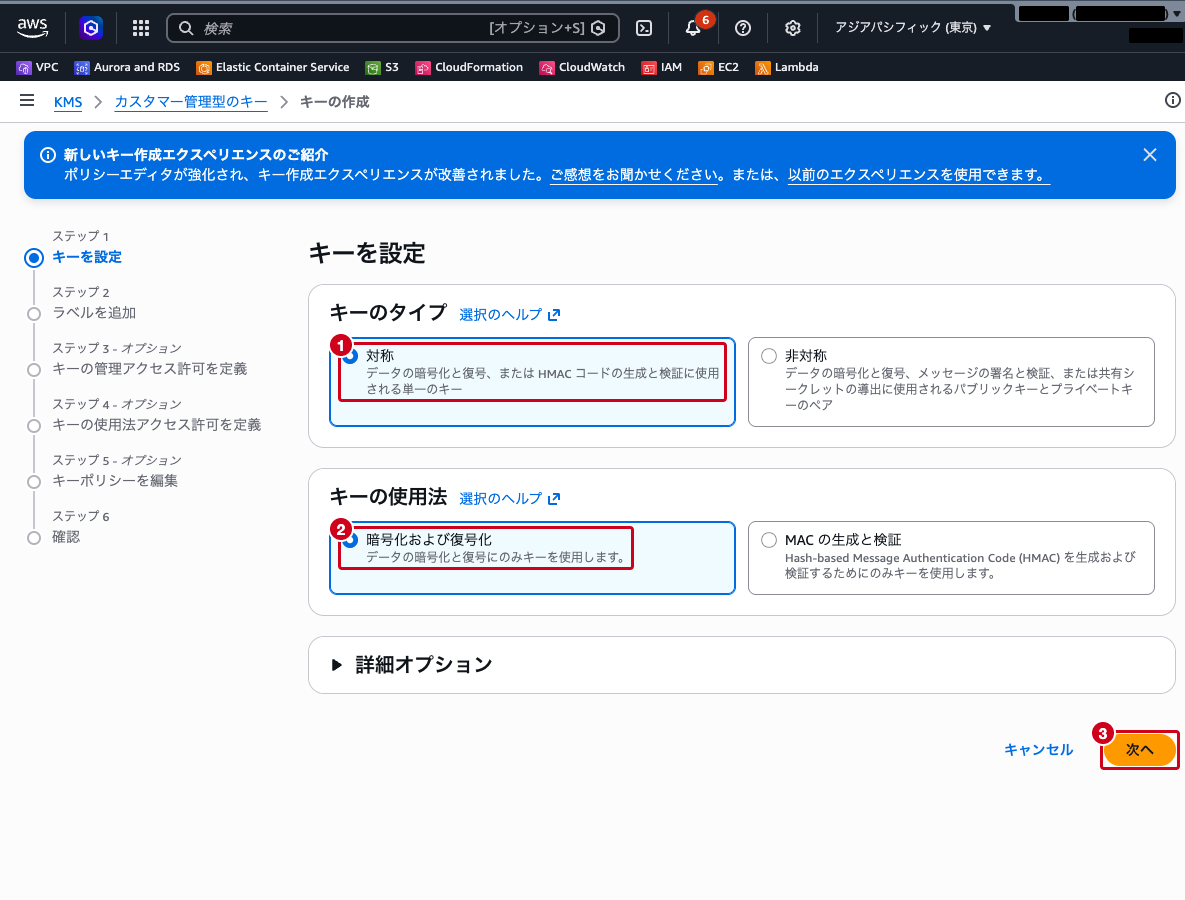Open IAM shortcut in favorites bar
This screenshot has height=900, width=1185.
(x=661, y=67)
